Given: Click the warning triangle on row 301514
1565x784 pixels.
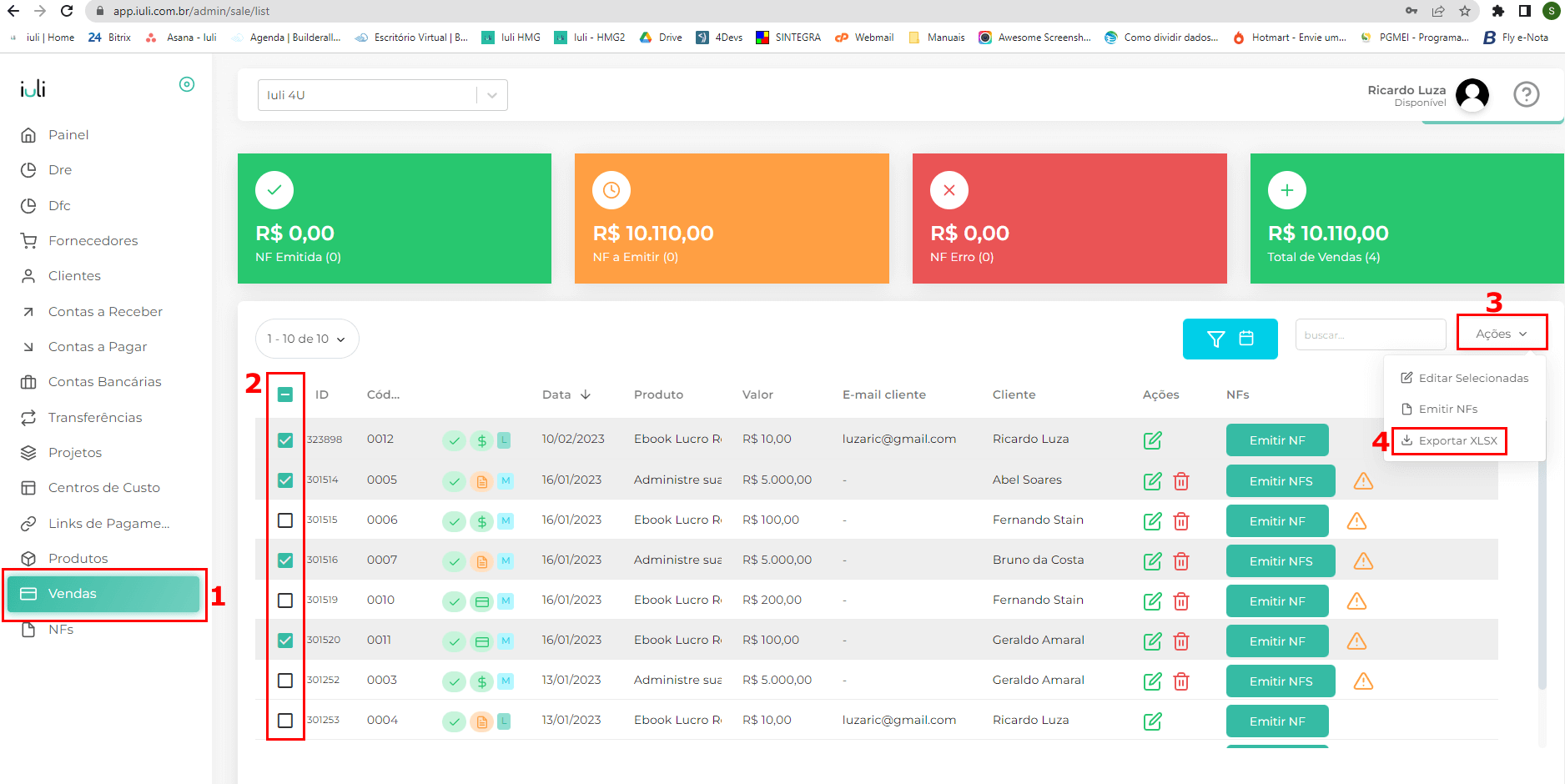Looking at the screenshot, I should coord(1363,481).
